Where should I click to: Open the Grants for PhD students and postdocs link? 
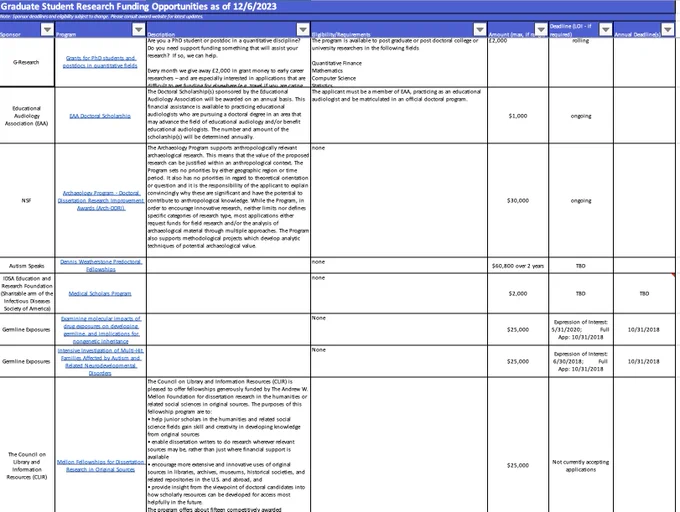[x=100, y=62]
